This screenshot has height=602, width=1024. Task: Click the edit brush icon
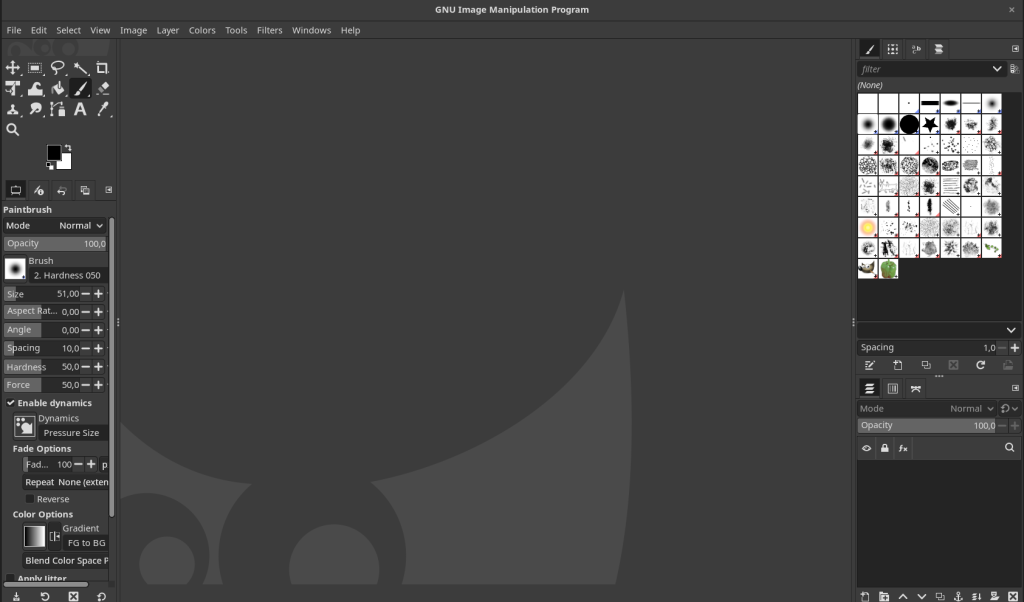869,366
